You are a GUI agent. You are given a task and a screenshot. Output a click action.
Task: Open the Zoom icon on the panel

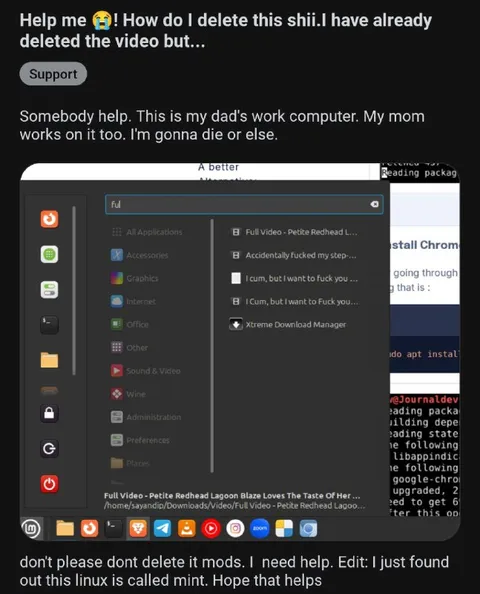(260, 528)
